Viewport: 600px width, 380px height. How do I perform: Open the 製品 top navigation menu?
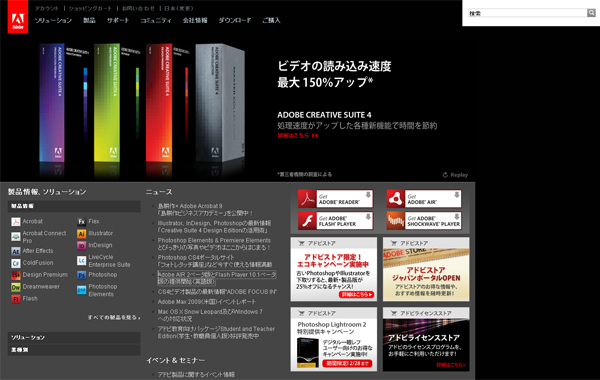click(x=89, y=20)
